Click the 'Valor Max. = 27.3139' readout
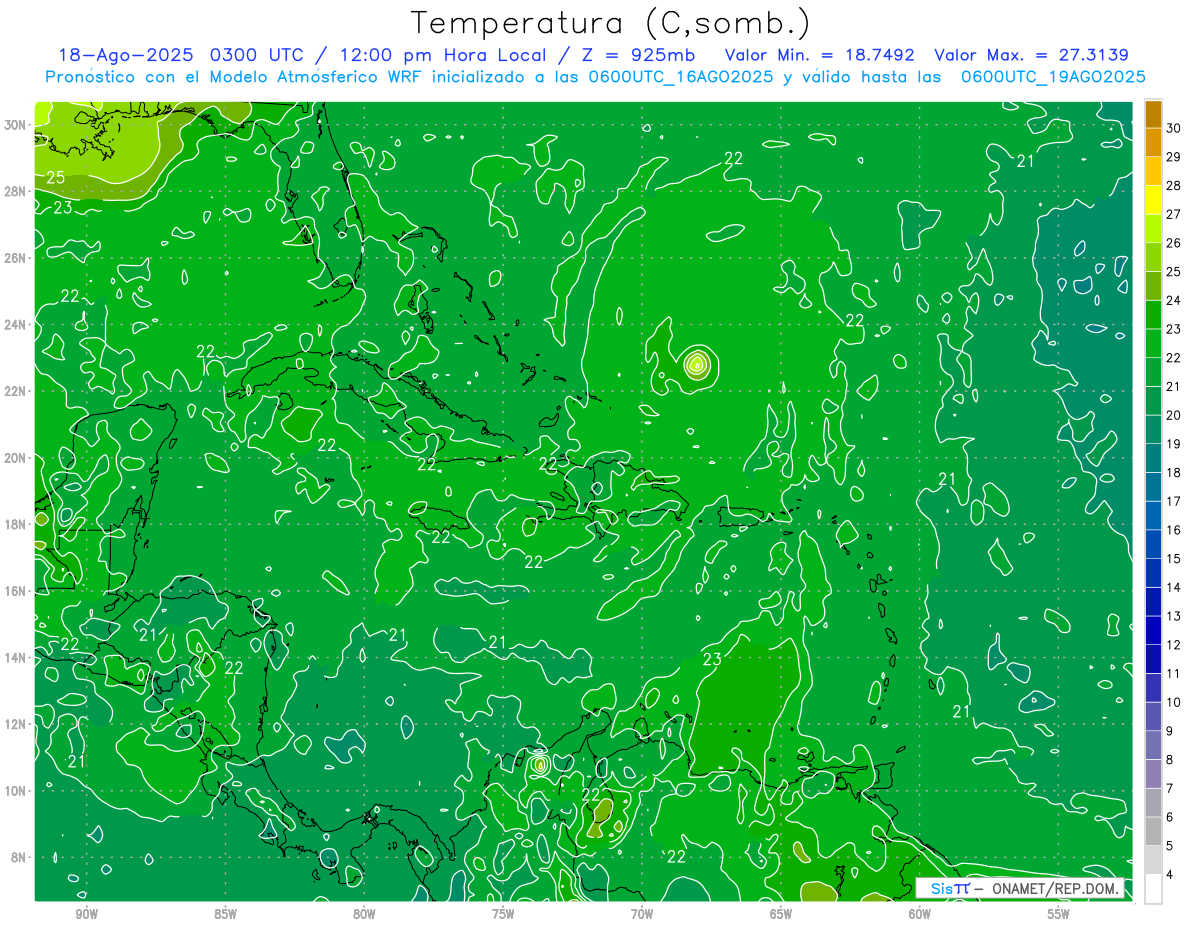Viewport: 1200px width, 927px height. coord(1031,55)
